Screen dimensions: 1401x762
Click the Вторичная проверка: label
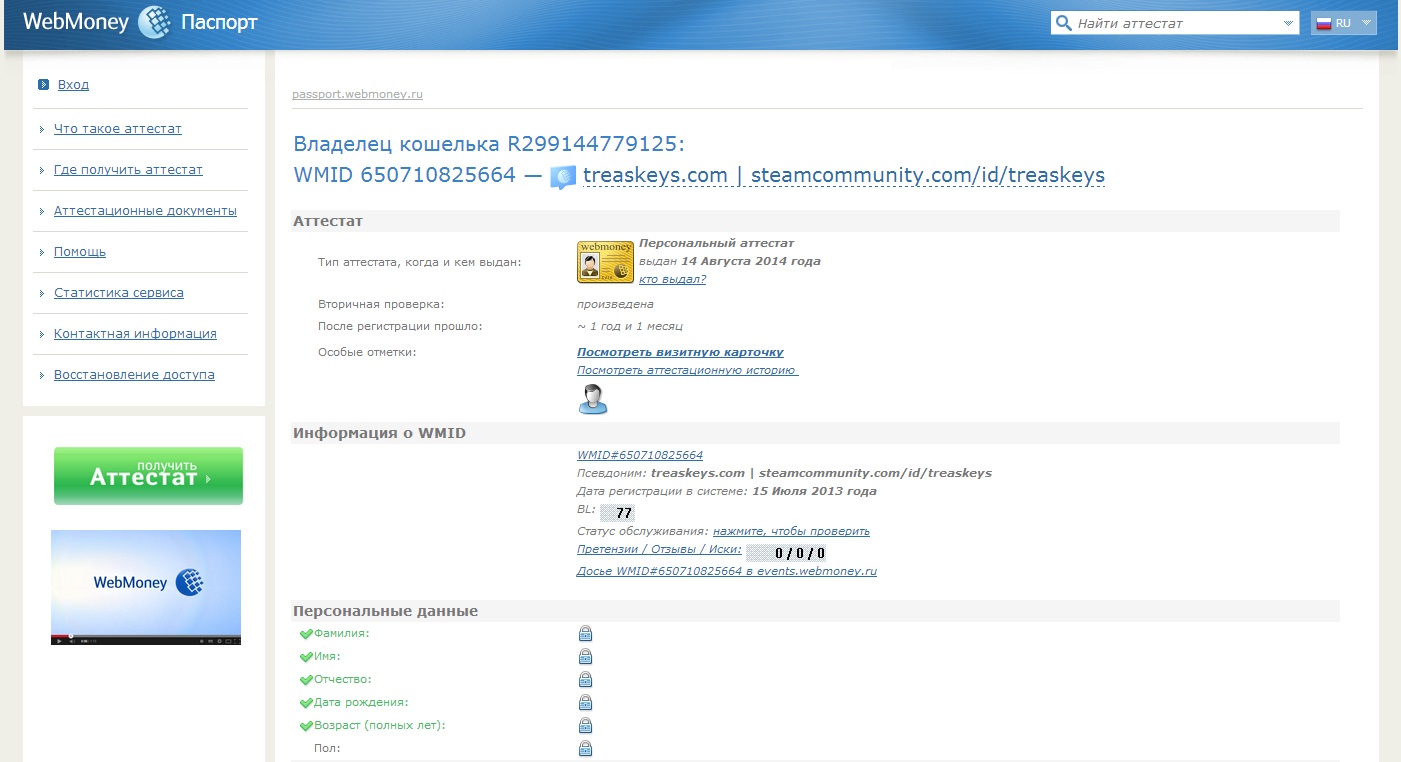click(x=381, y=304)
